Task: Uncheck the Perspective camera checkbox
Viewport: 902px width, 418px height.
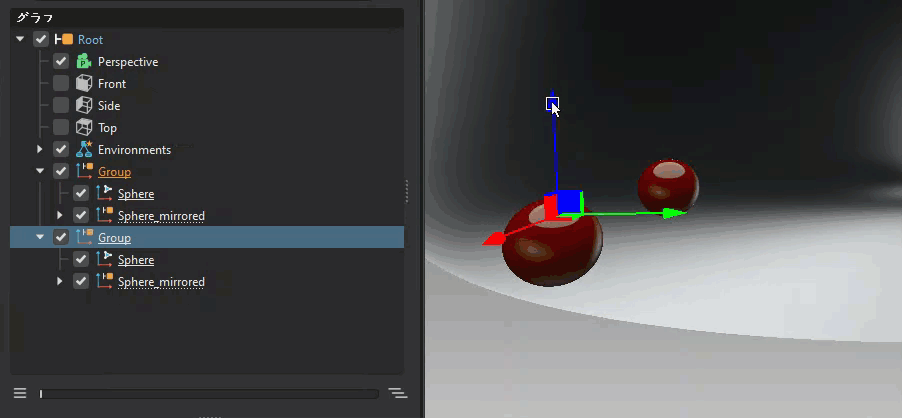Action: [x=61, y=61]
